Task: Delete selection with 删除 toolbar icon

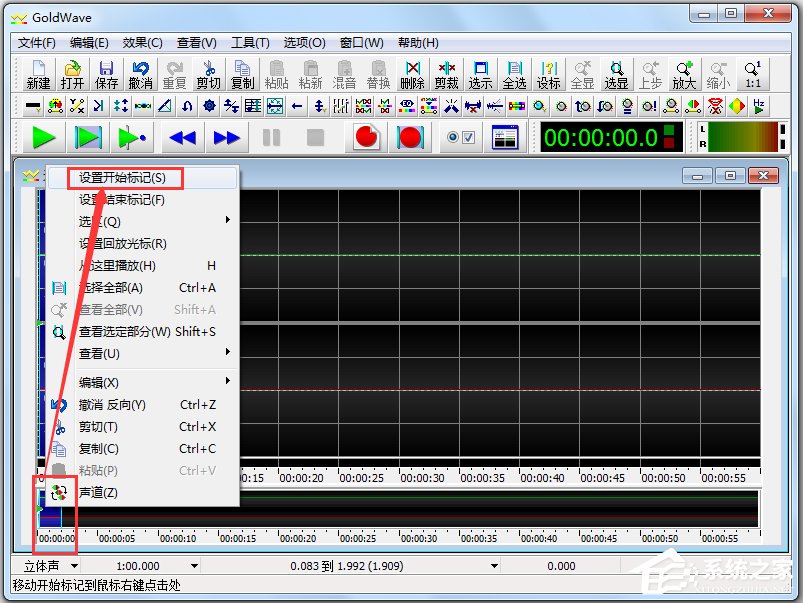Action: [412, 75]
